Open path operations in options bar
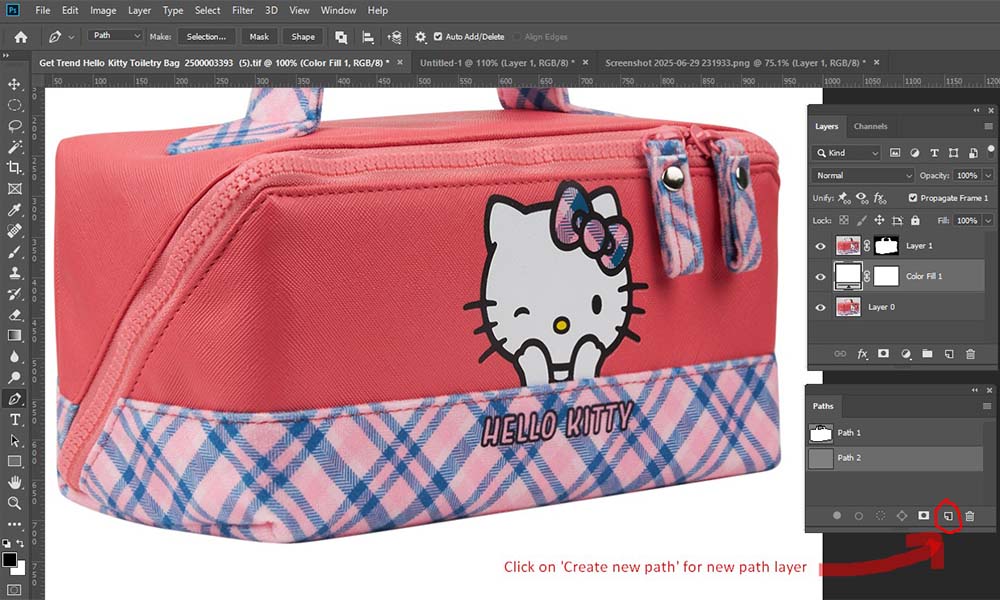The height and width of the screenshot is (600, 1000). click(341, 37)
